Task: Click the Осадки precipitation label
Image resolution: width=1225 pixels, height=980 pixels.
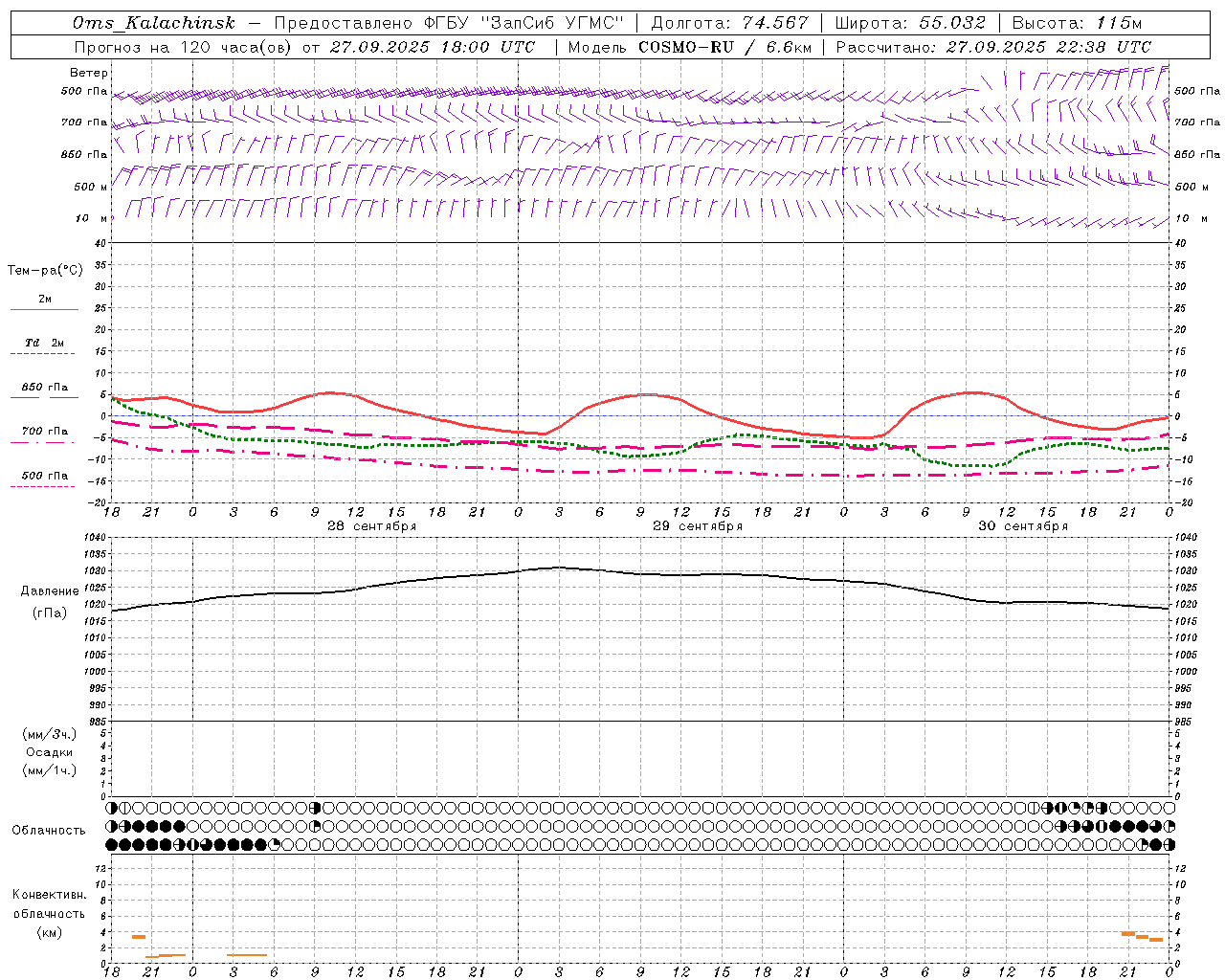Action: (x=50, y=752)
